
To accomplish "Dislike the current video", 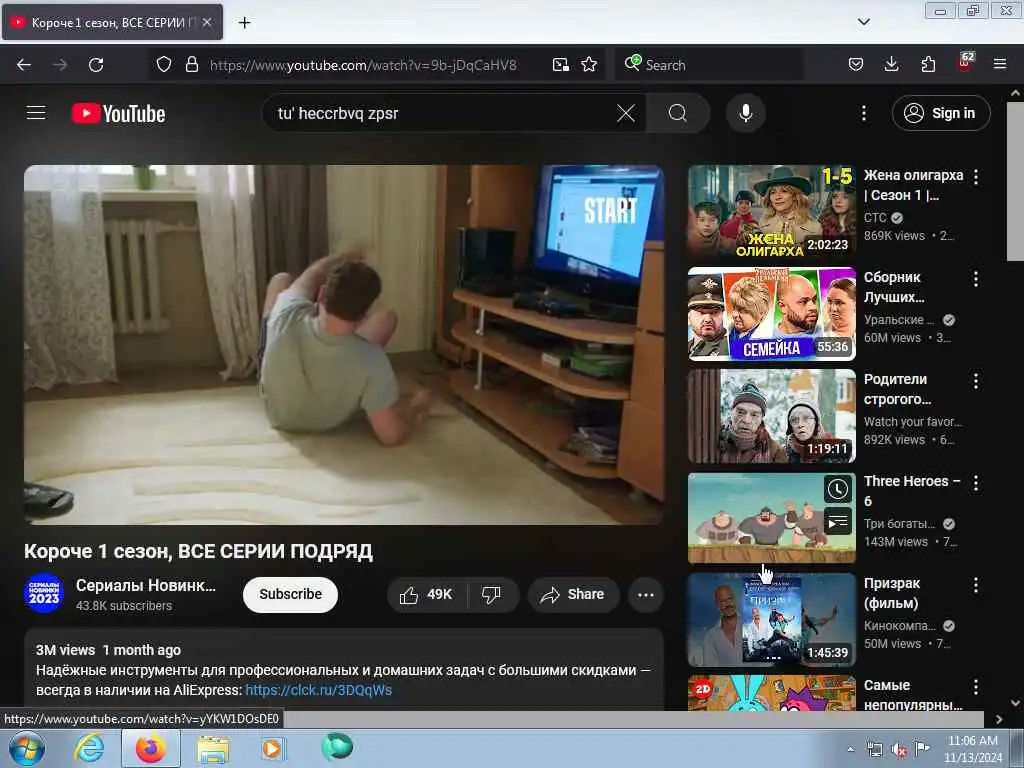I will coord(492,594).
